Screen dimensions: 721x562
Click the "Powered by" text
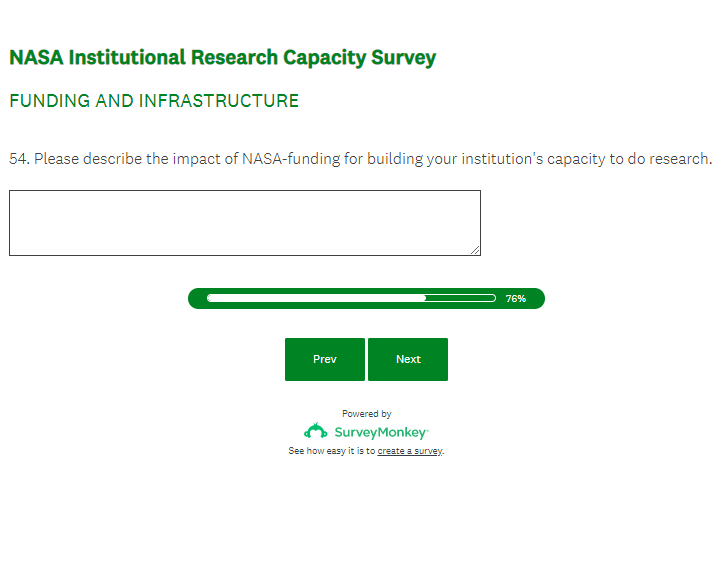(x=366, y=413)
